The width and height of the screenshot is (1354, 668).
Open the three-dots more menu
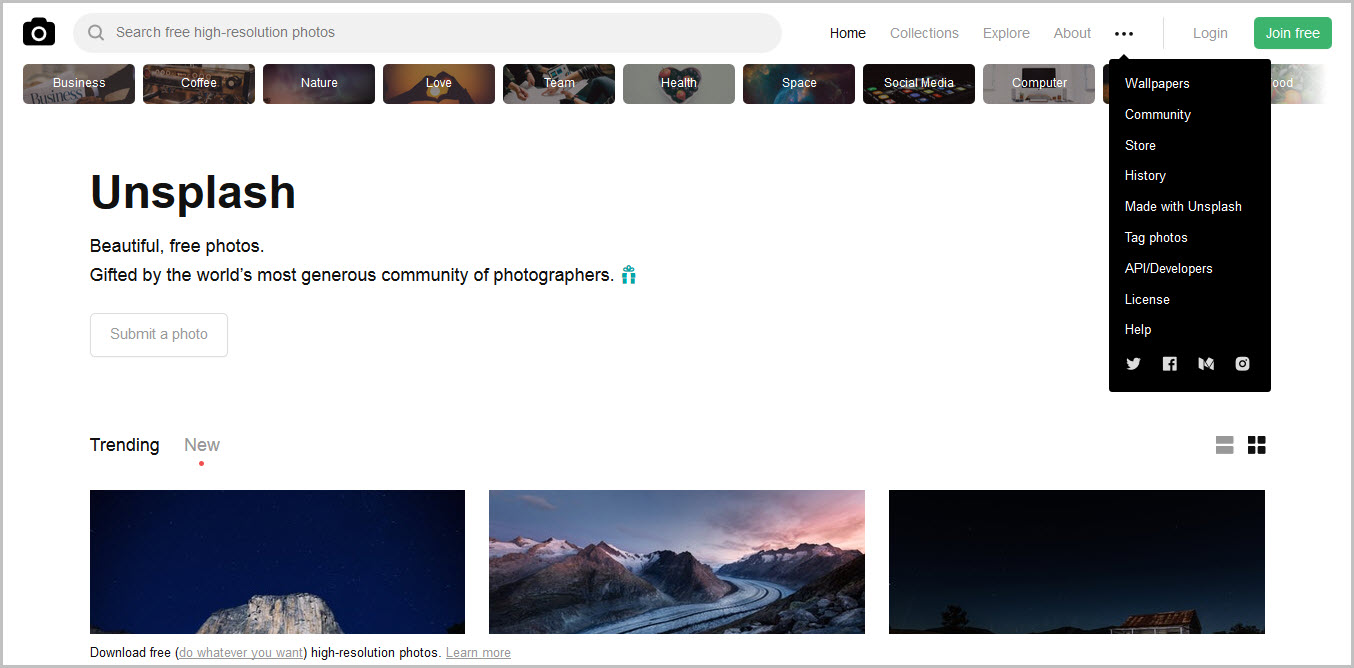tap(1124, 33)
